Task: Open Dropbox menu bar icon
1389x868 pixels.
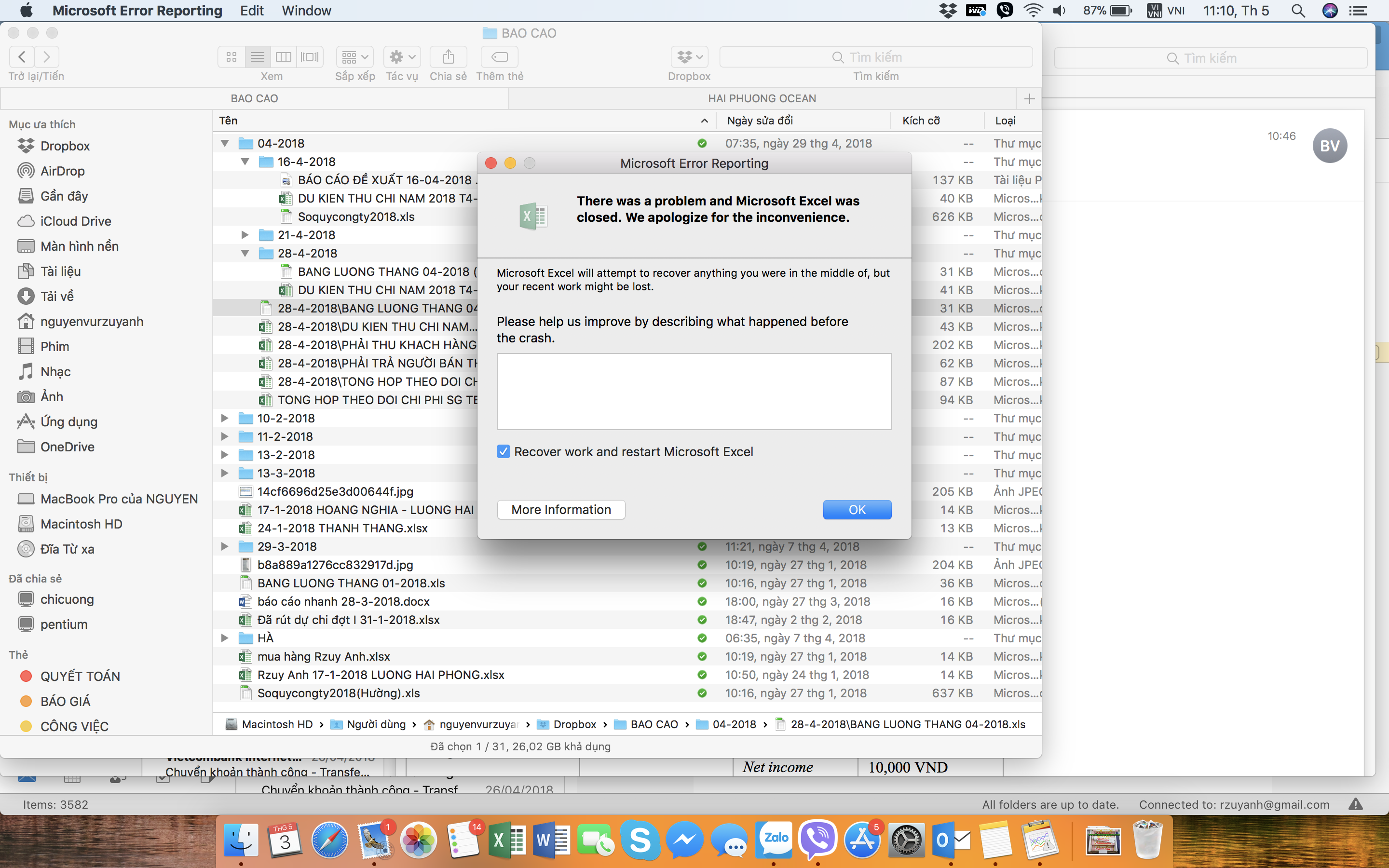Action: coord(948,11)
